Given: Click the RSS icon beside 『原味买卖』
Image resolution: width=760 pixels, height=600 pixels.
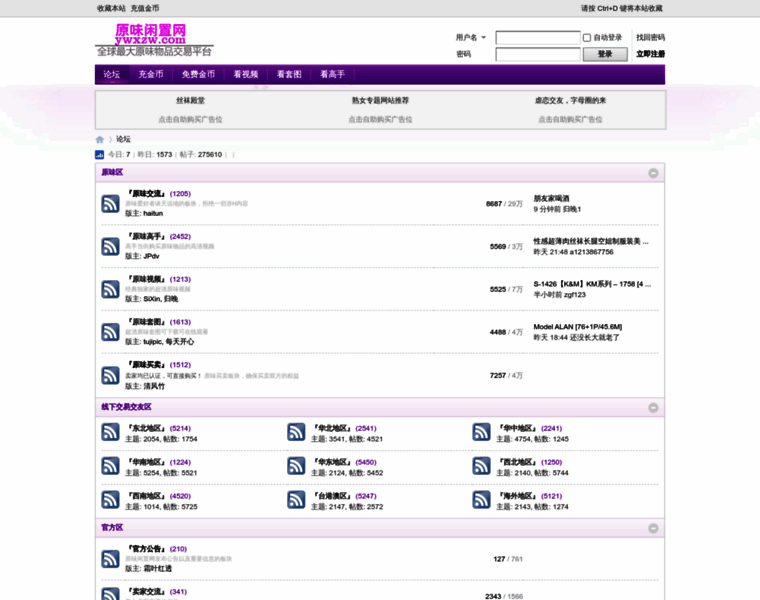Looking at the screenshot, I should point(110,375).
